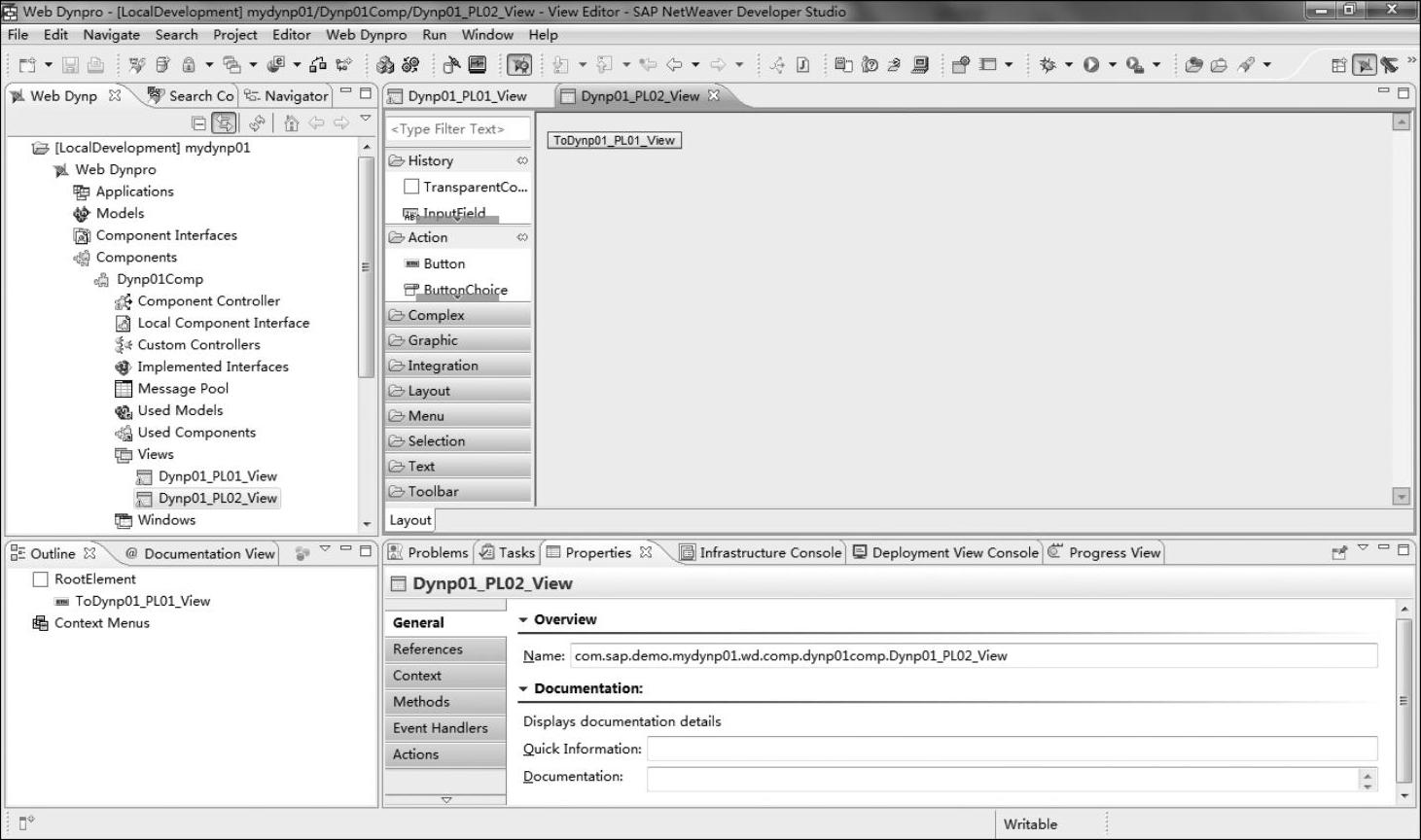The width and height of the screenshot is (1421, 840).
Task: Click the Print toolbar icon
Action: pos(95,65)
